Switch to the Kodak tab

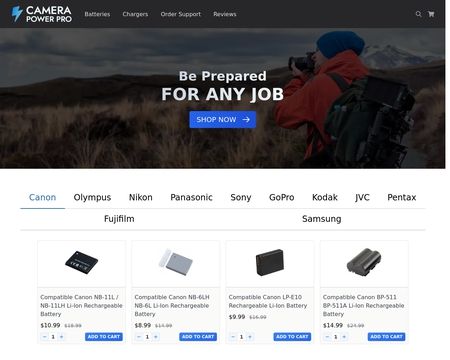tap(325, 197)
